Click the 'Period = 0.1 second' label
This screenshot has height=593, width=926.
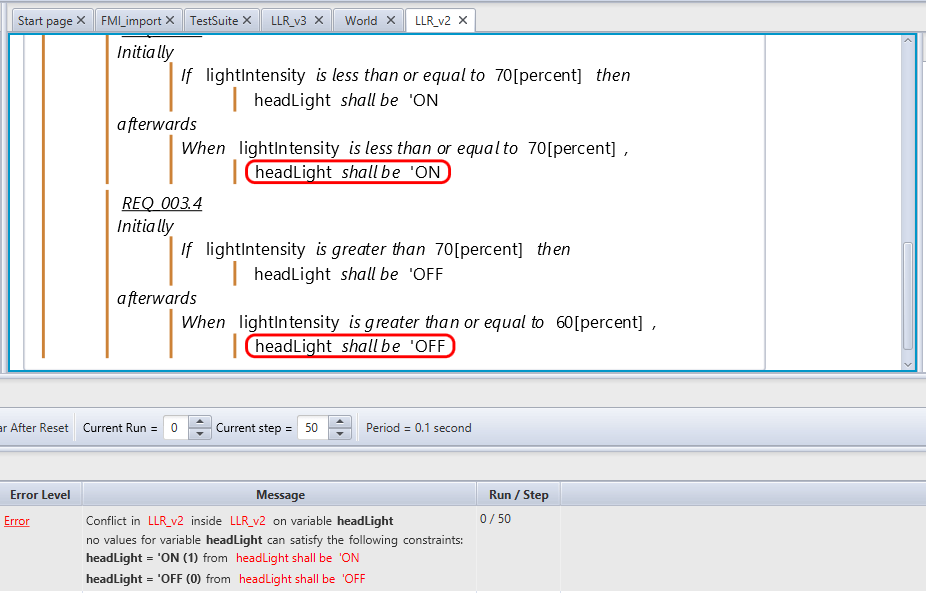[419, 428]
